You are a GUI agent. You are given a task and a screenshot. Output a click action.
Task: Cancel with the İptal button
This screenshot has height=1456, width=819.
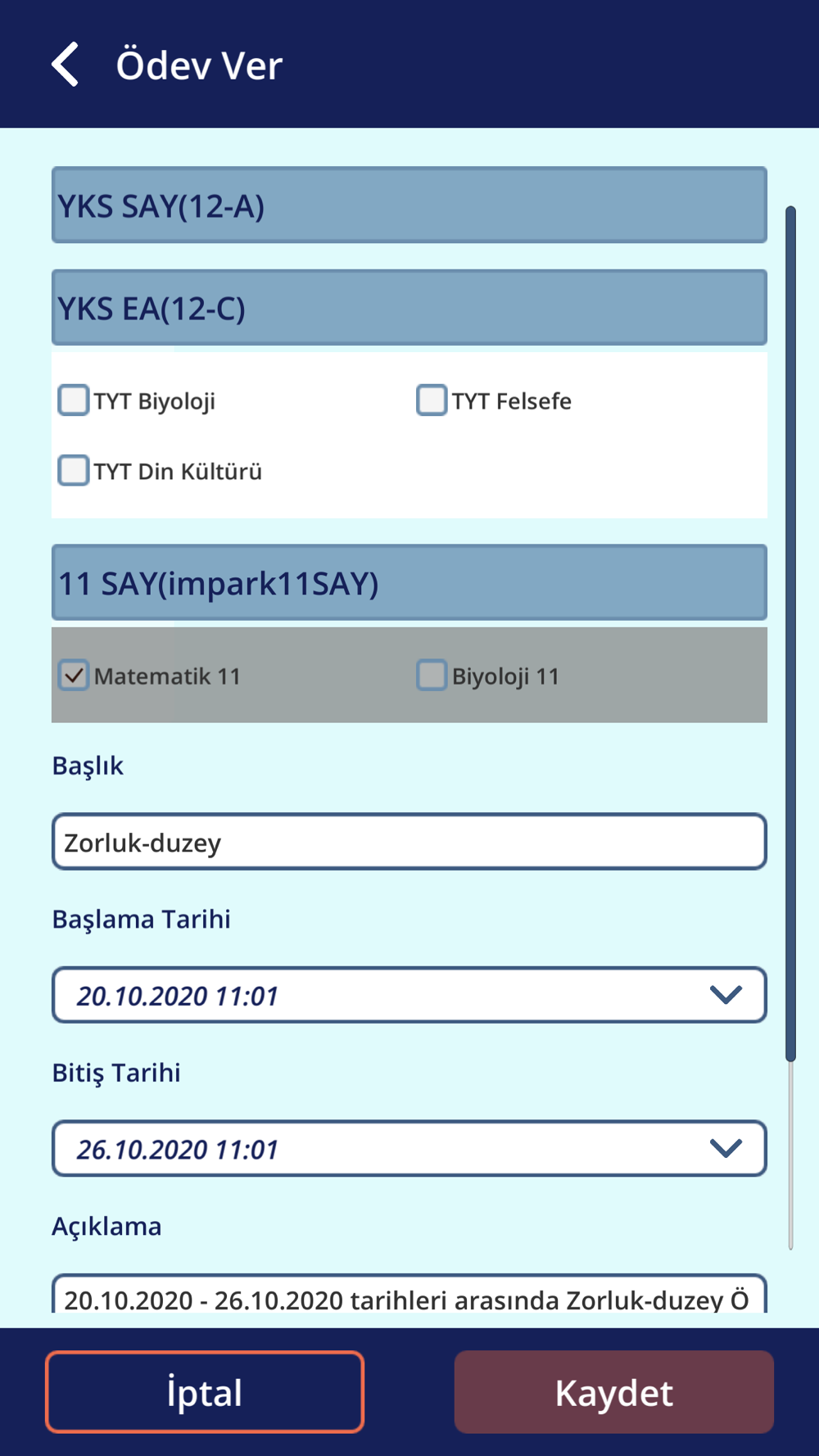(x=205, y=1392)
